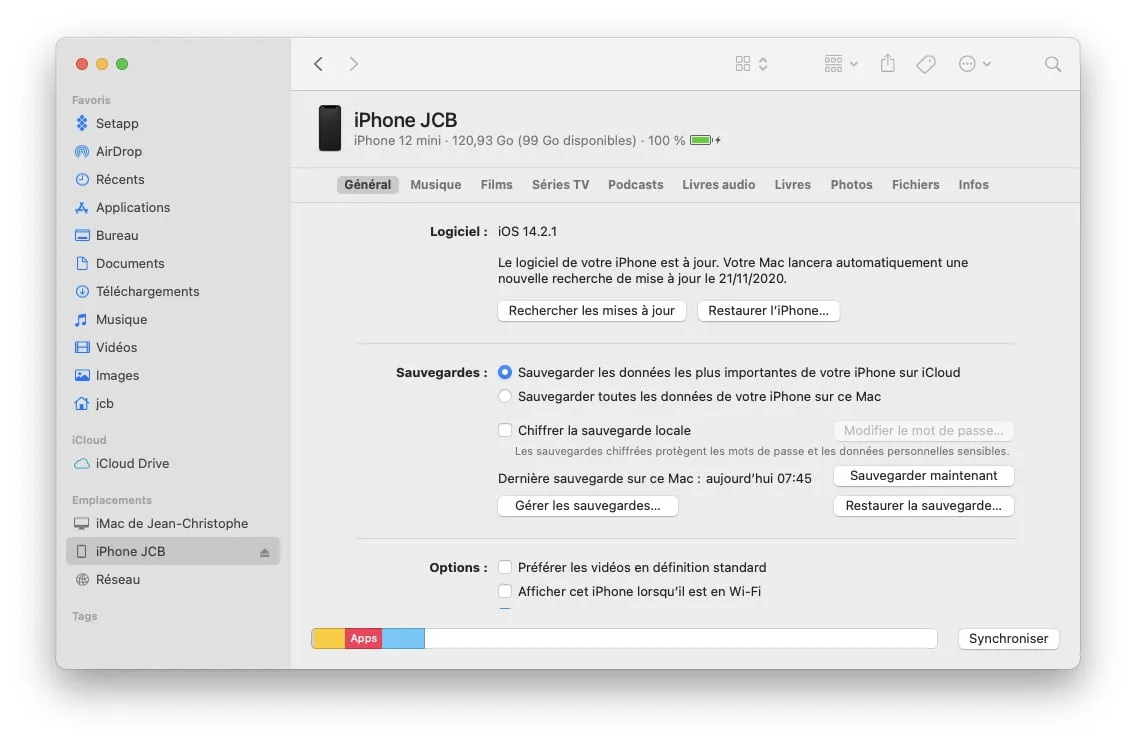
Task: Click the blue storage bar segment
Action: click(x=404, y=638)
